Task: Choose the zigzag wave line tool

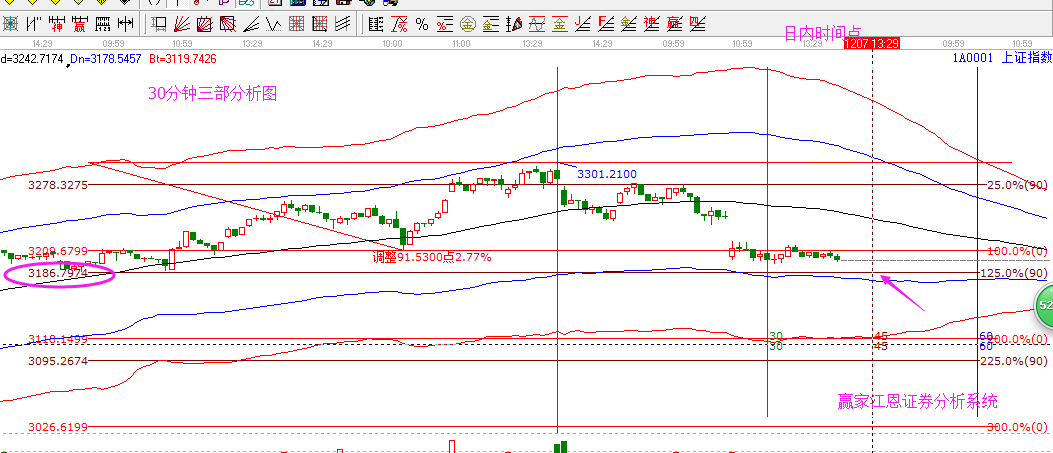Action: pyautogui.click(x=273, y=25)
